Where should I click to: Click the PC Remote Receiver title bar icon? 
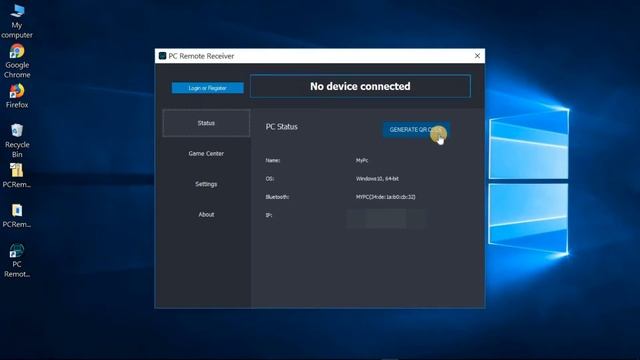(x=162, y=56)
